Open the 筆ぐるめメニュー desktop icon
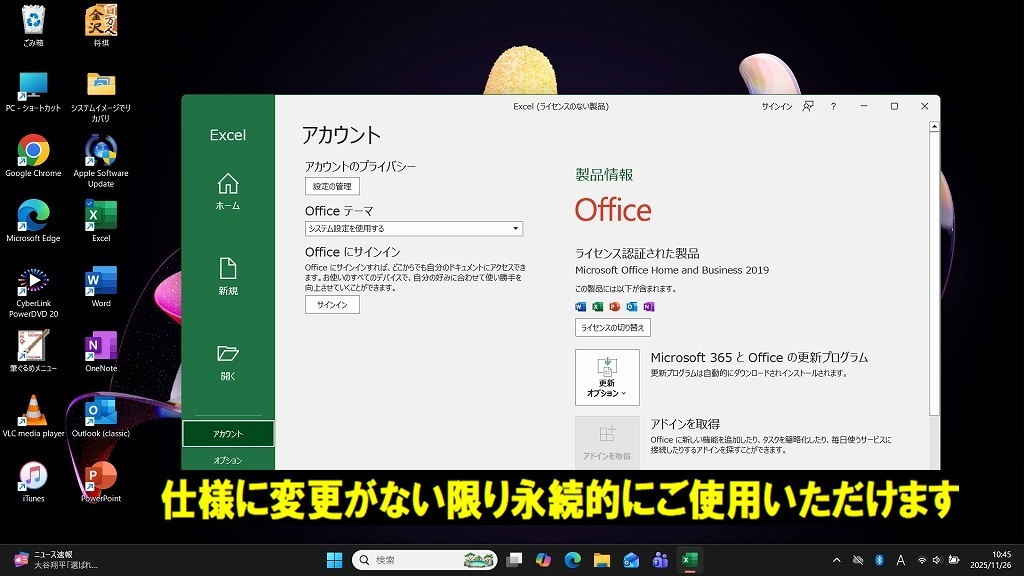Viewport: 1024px width, 576px height. coord(33,351)
